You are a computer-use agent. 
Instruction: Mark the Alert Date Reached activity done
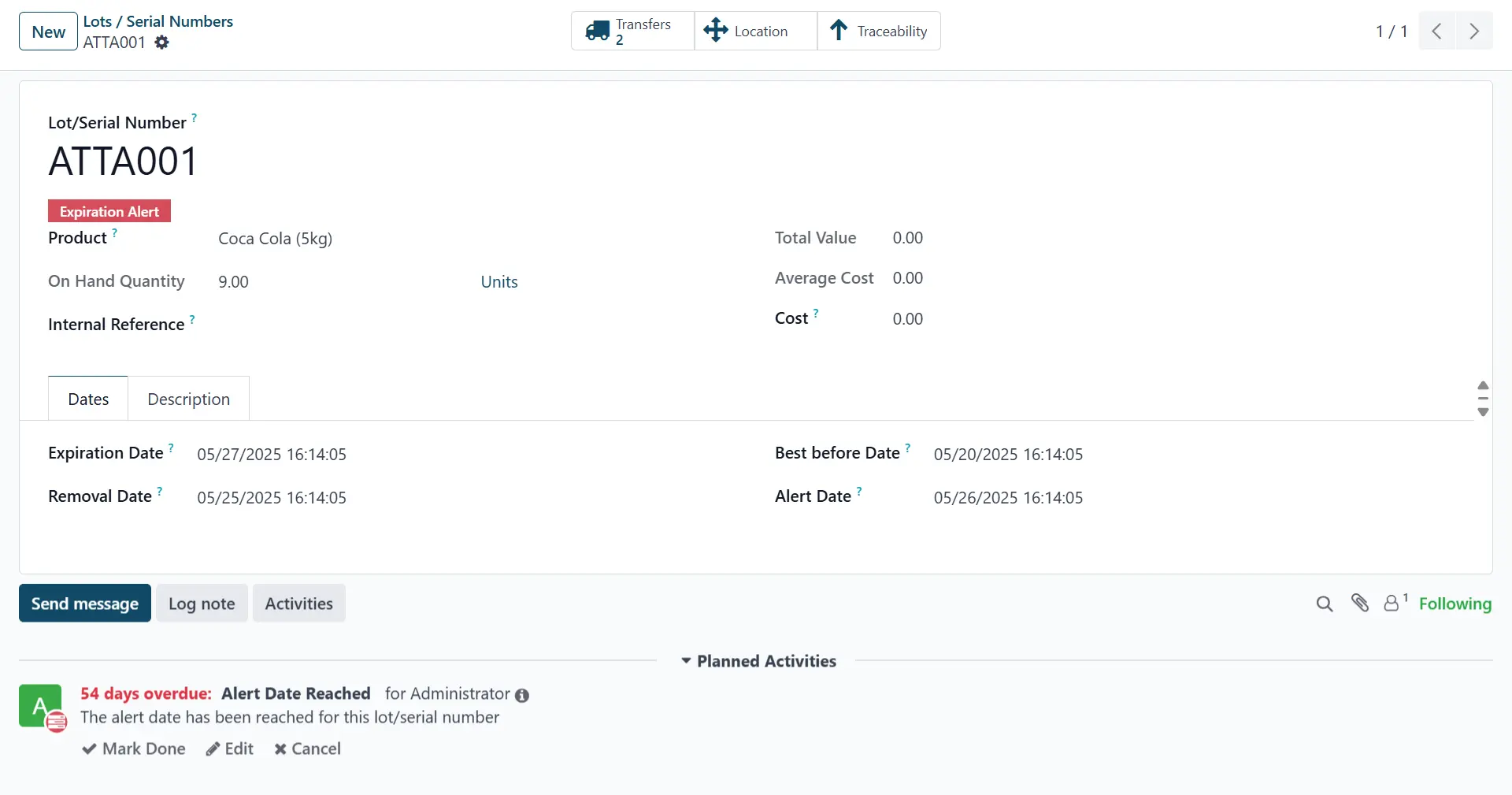coord(134,749)
